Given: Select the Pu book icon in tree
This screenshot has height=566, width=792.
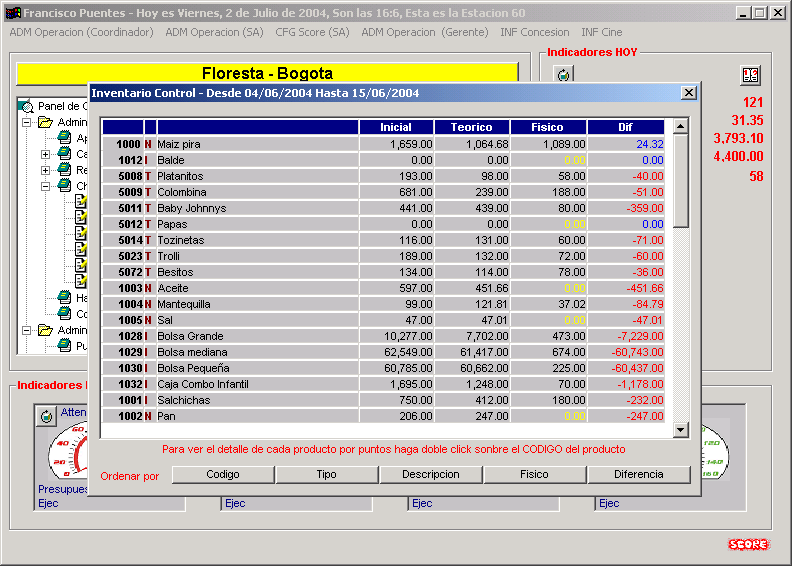Looking at the screenshot, I should point(64,345).
